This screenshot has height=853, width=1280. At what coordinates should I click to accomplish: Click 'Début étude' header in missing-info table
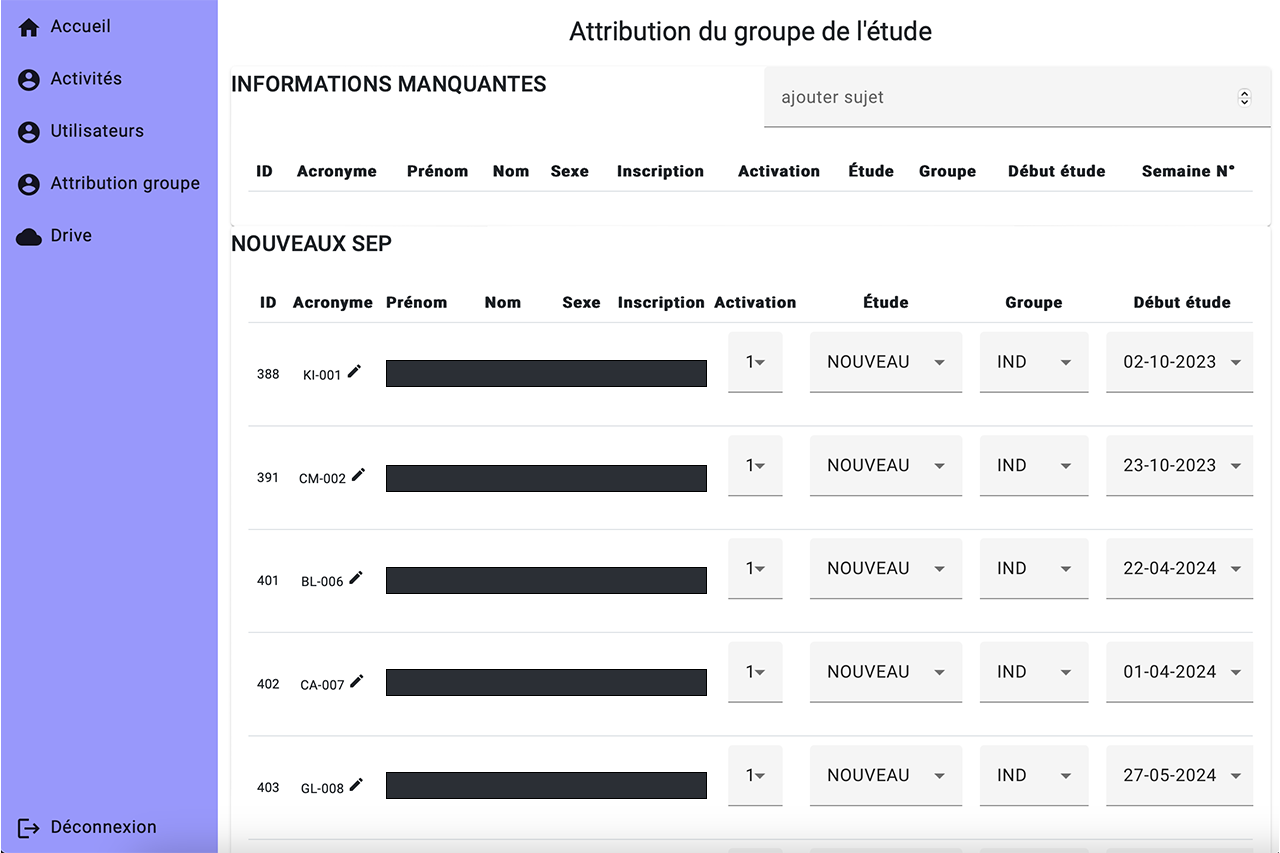click(x=1057, y=171)
